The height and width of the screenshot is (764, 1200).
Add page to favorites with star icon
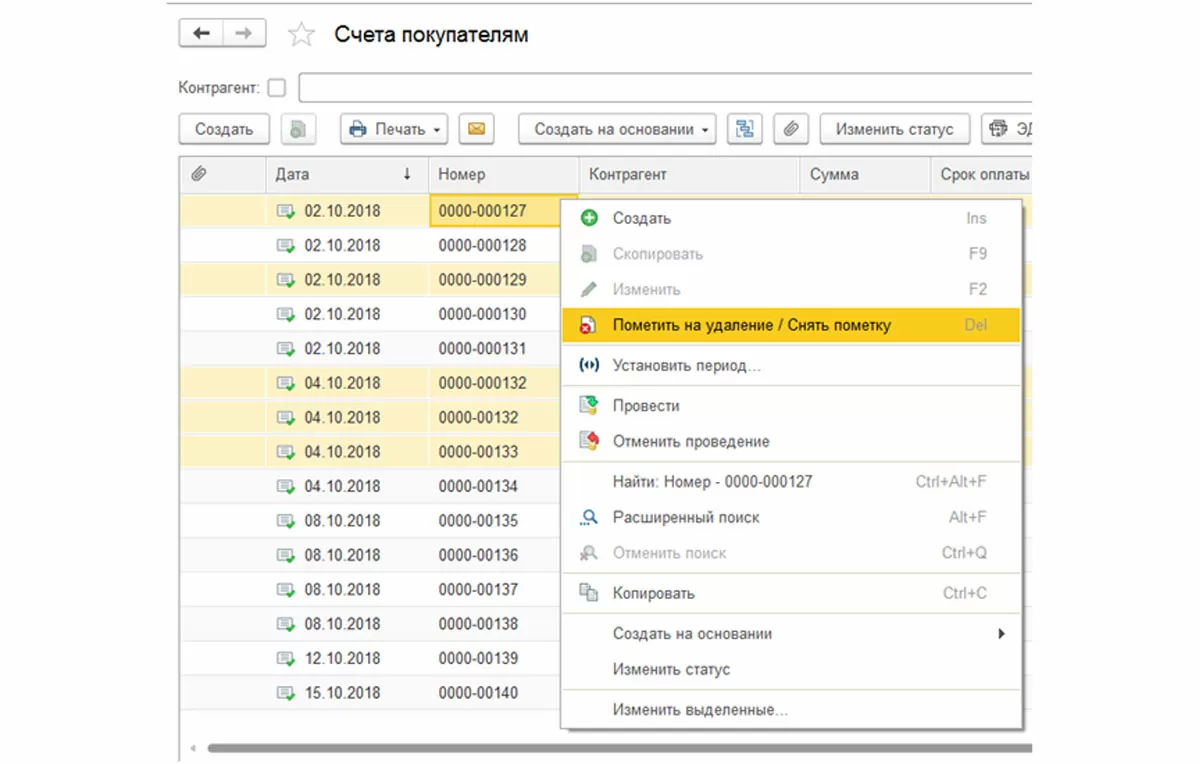pyautogui.click(x=301, y=35)
